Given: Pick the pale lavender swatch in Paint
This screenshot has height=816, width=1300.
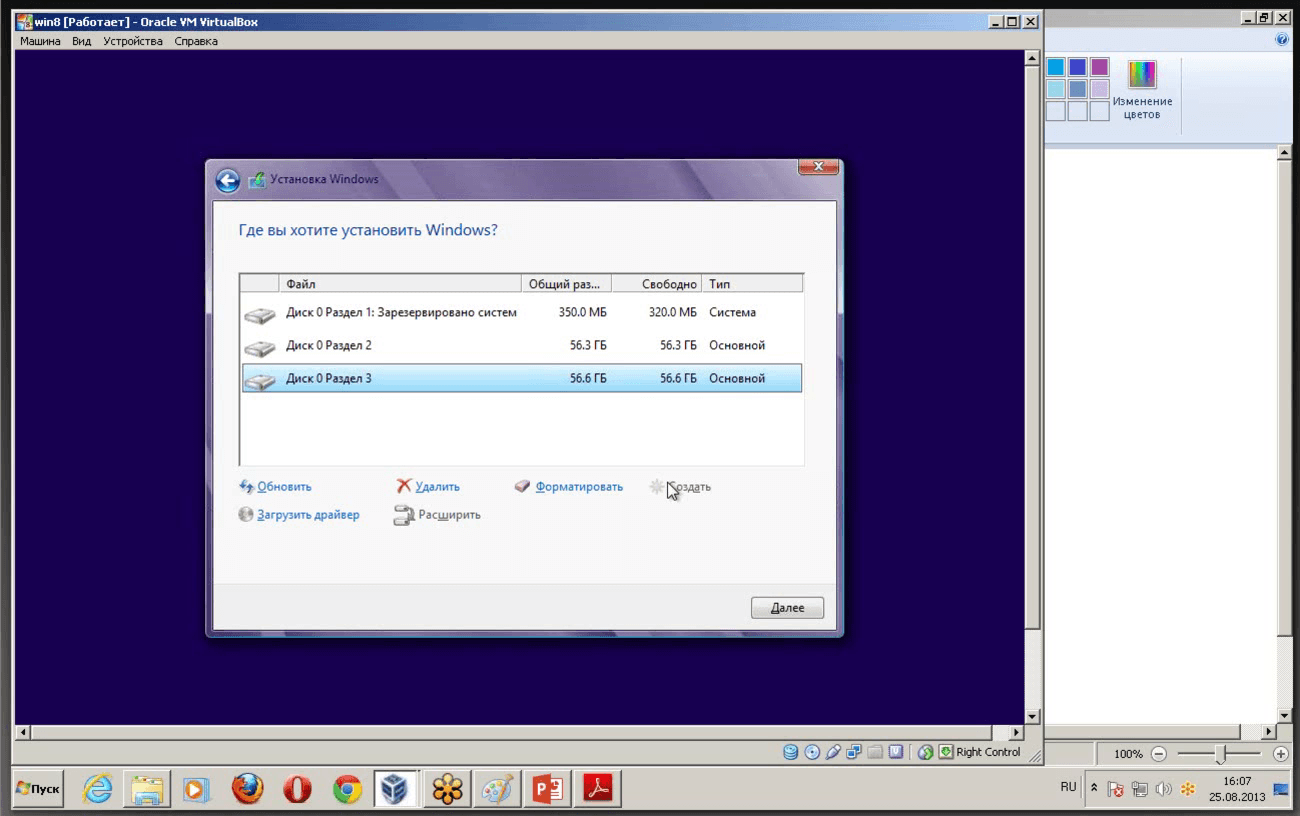Looking at the screenshot, I should (1099, 89).
